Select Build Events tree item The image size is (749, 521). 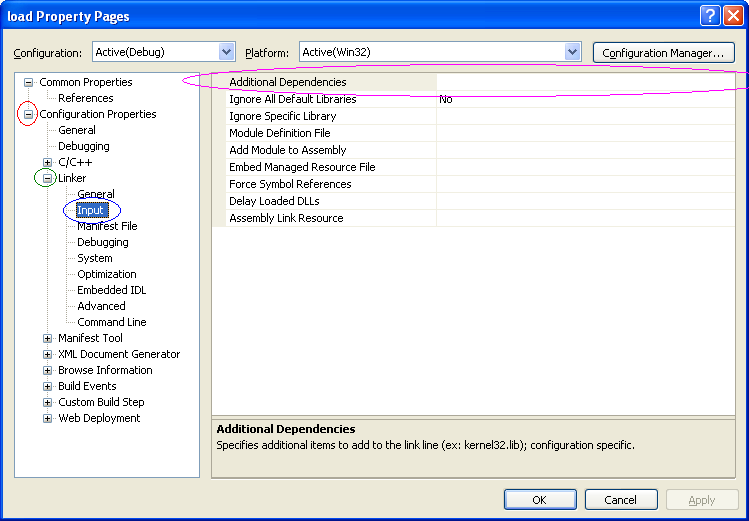click(x=87, y=386)
